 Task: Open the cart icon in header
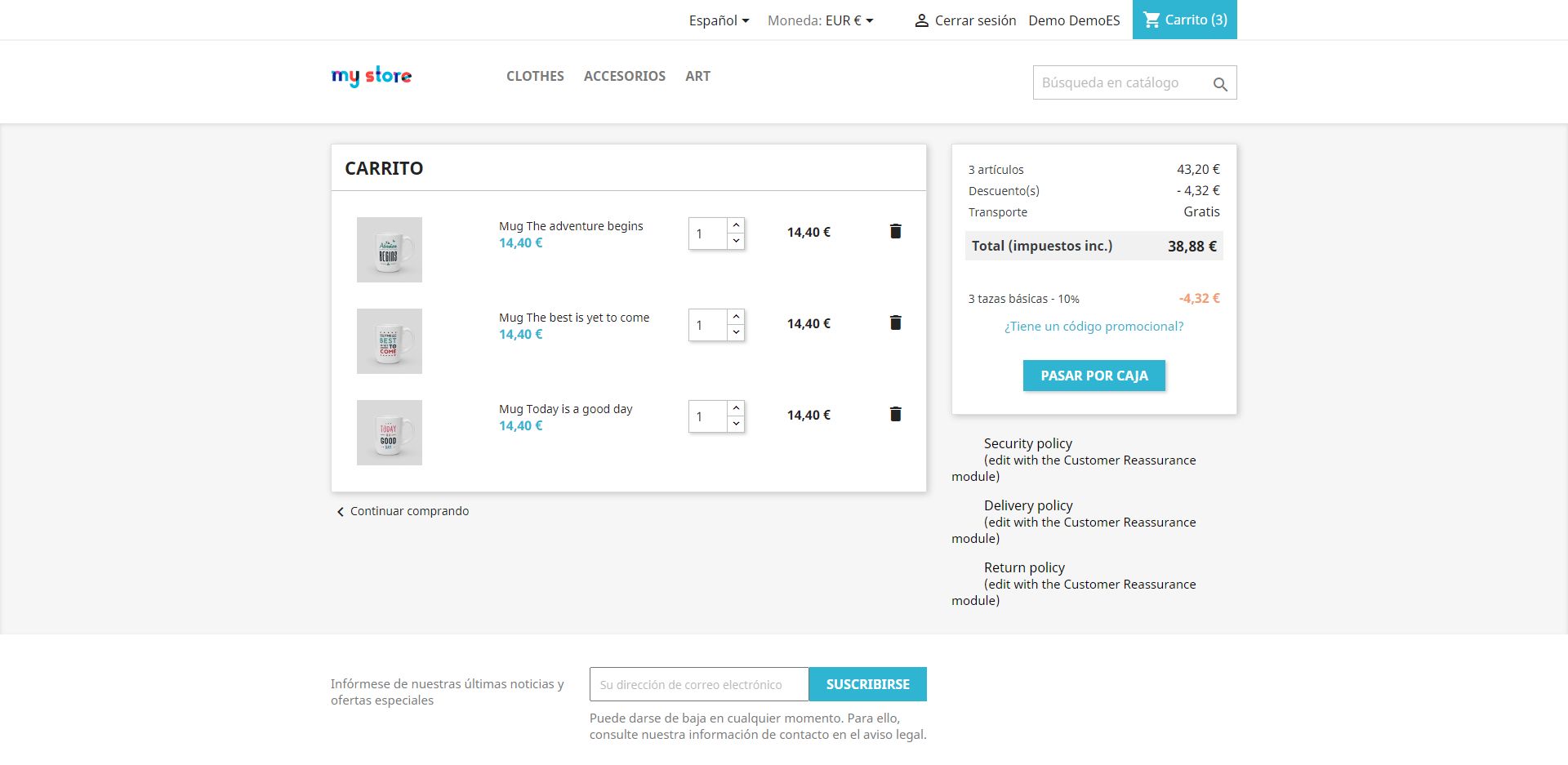click(x=1151, y=20)
